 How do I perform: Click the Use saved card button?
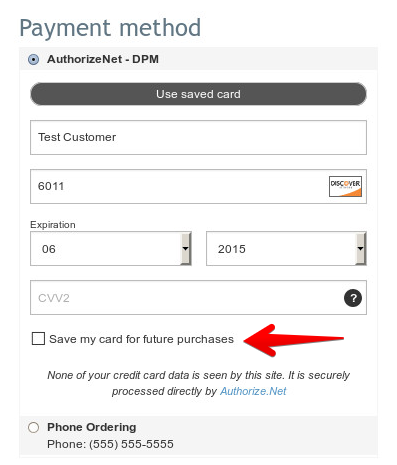pyautogui.click(x=198, y=94)
